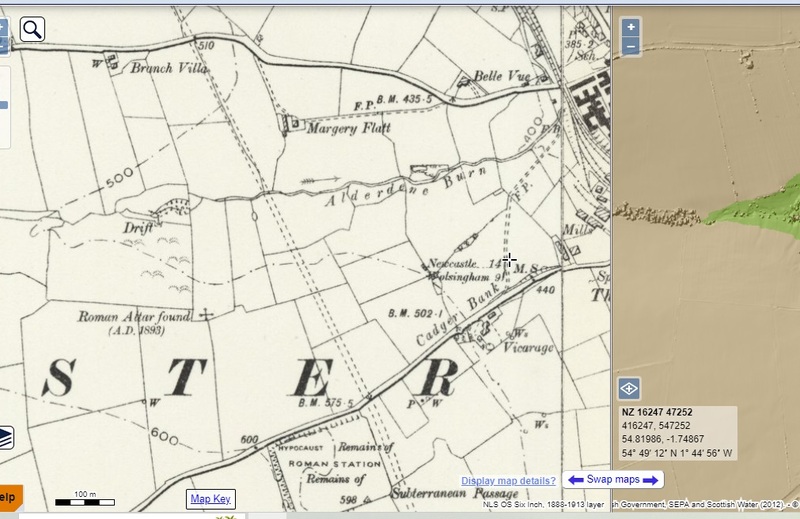
Task: Click the diamond eye icon above the coordinates
Action: (x=630, y=389)
